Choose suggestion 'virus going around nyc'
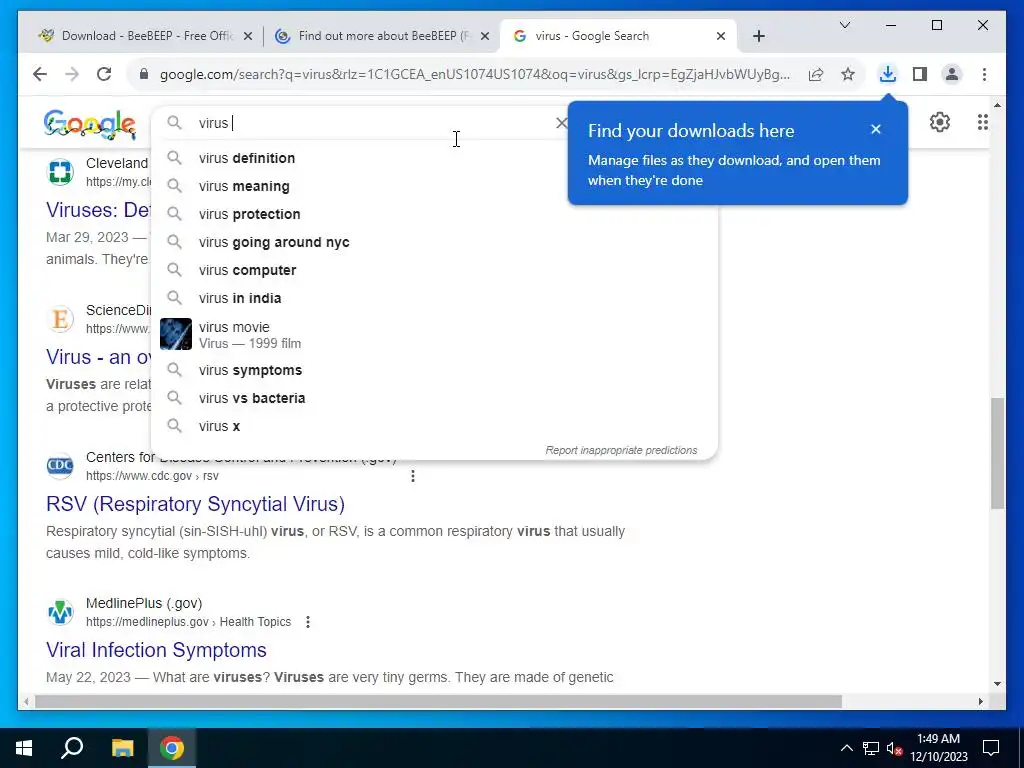The height and width of the screenshot is (768, 1024). [x=434, y=242]
